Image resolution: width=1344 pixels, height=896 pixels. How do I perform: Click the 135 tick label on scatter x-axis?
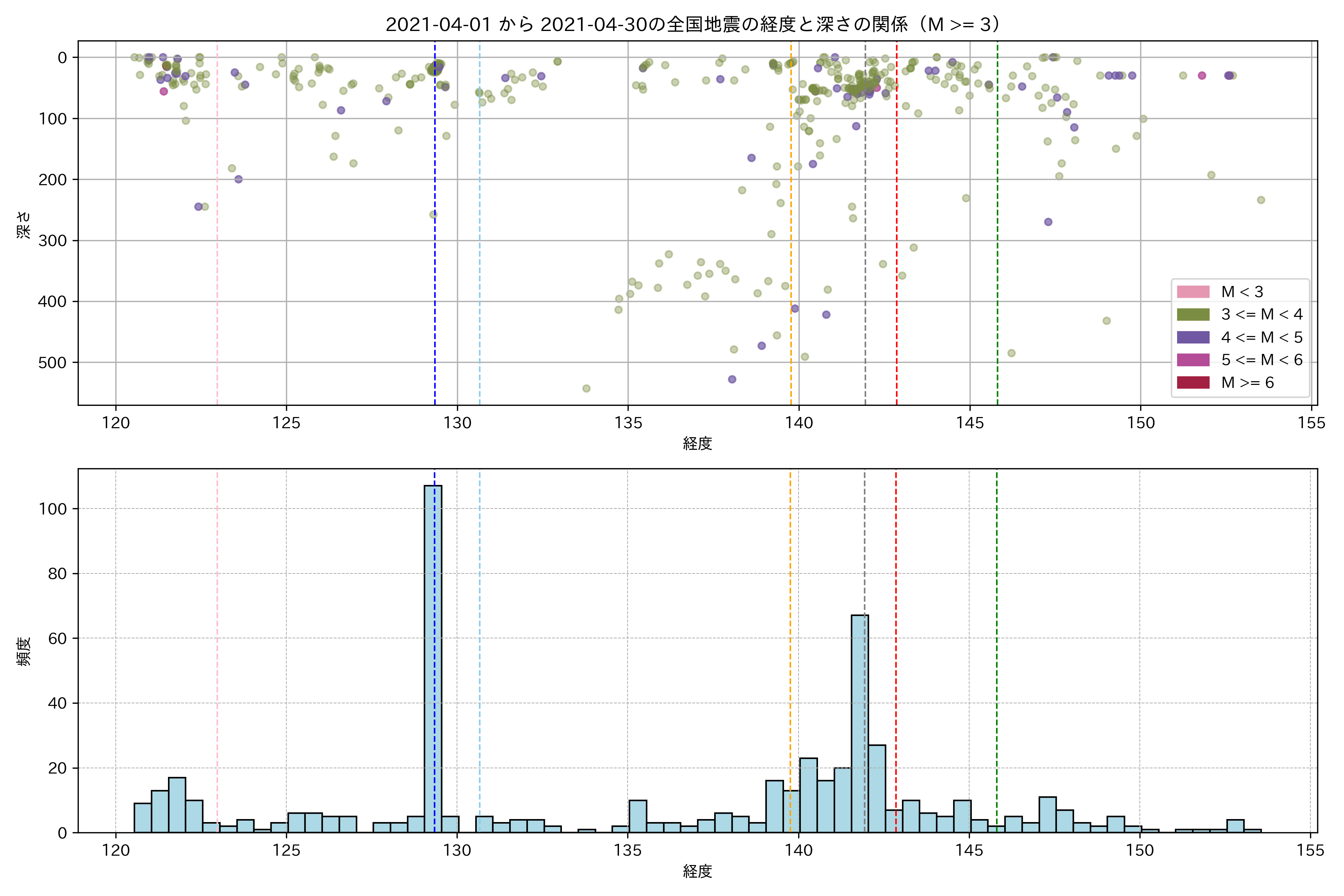pyautogui.click(x=628, y=423)
